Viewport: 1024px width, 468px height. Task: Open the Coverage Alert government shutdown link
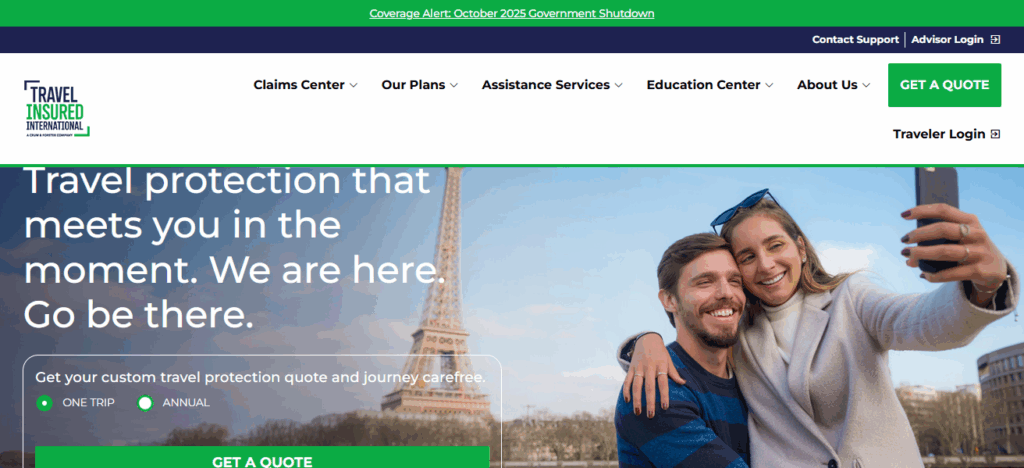tap(512, 13)
